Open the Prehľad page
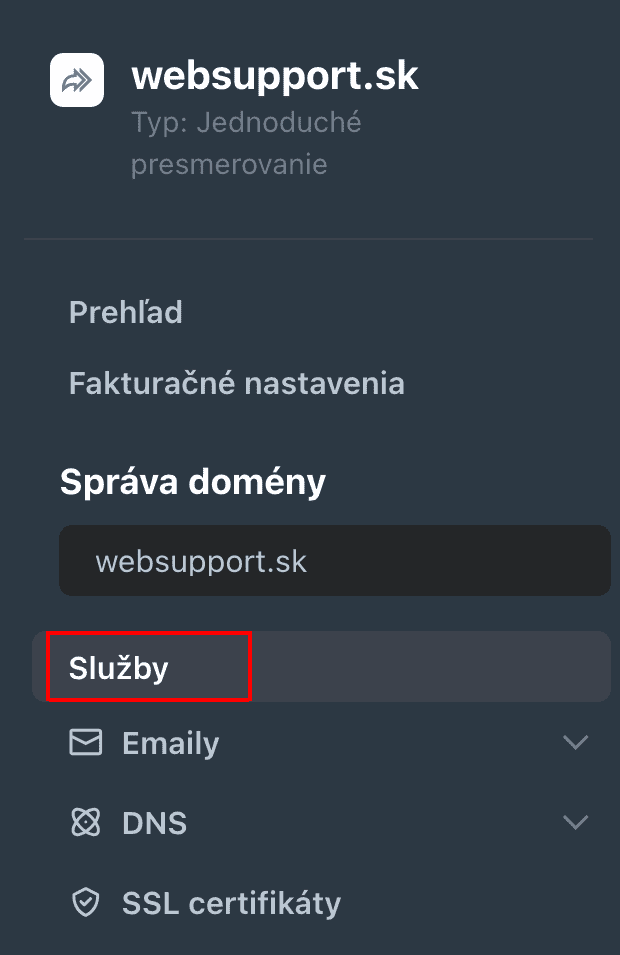This screenshot has height=955, width=620. point(125,312)
